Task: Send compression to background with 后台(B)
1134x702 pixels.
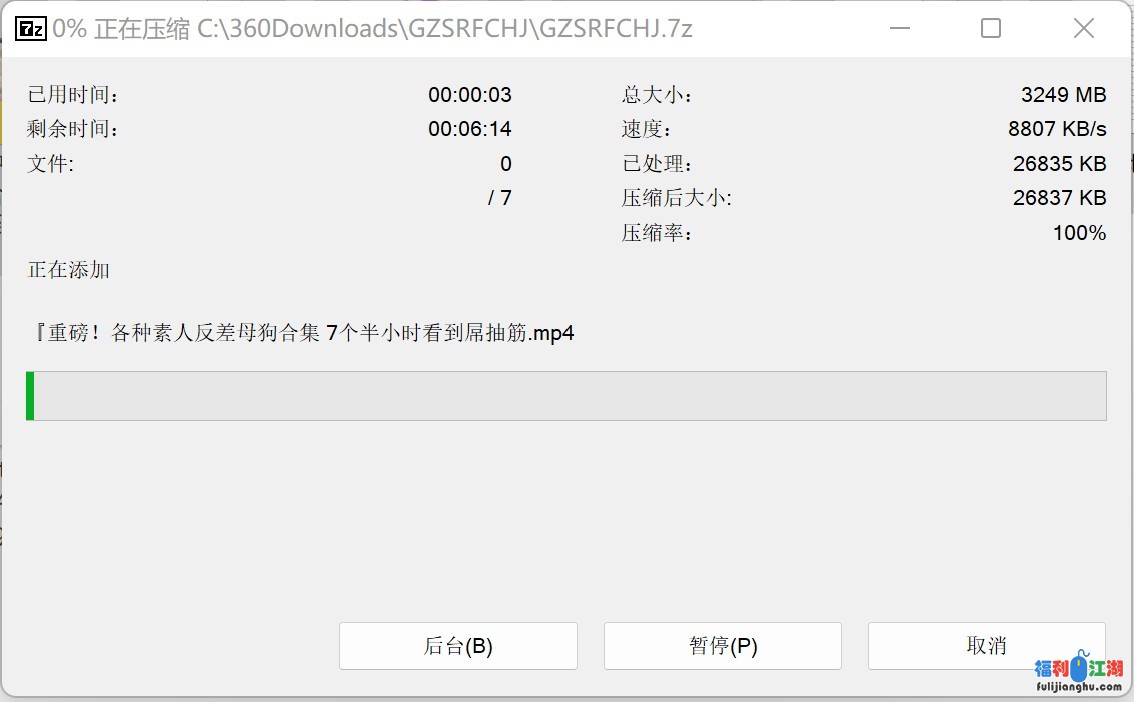Action: coord(458,646)
